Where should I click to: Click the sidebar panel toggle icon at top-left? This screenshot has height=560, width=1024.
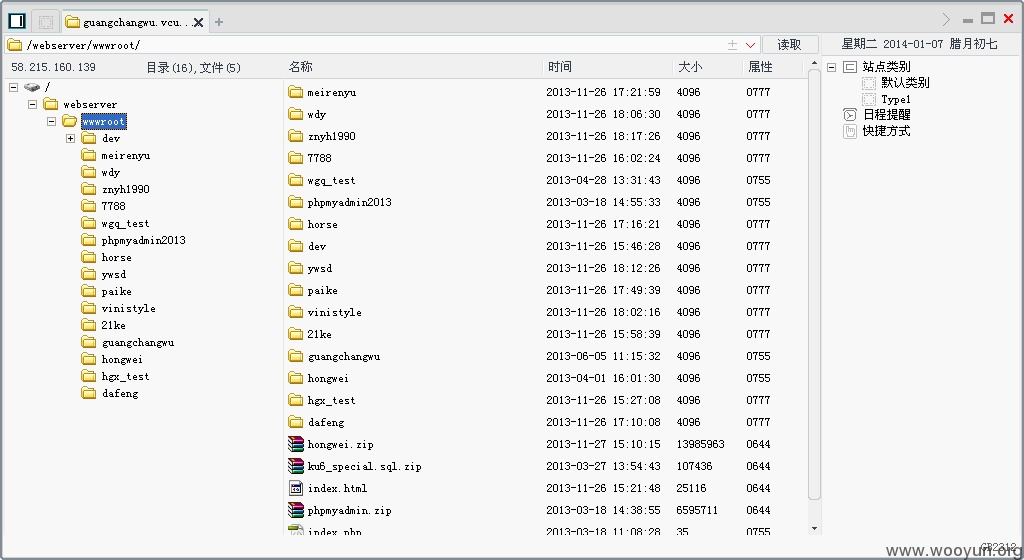click(17, 22)
